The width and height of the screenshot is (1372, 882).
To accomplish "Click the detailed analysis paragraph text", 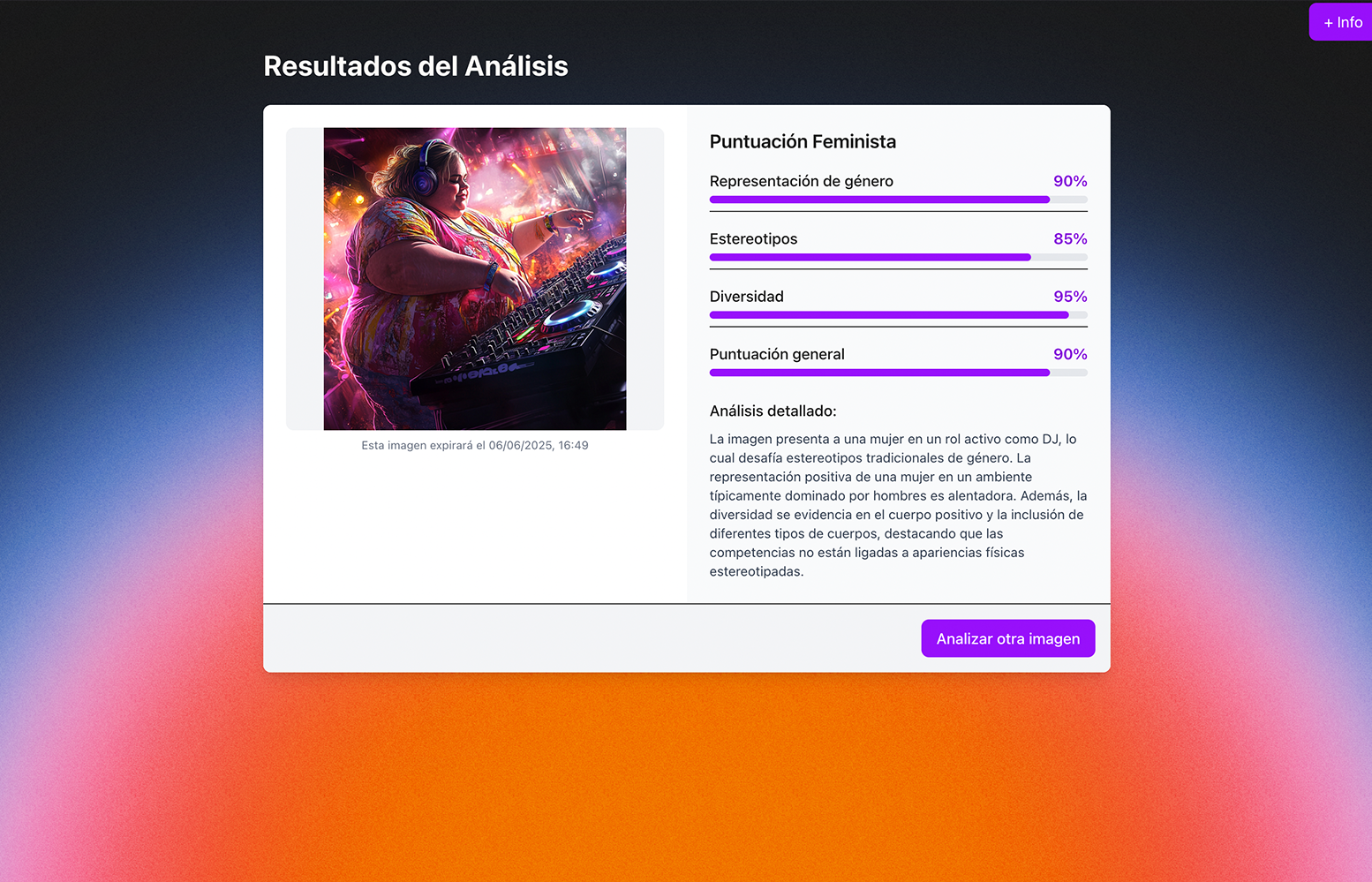I will click(x=898, y=505).
